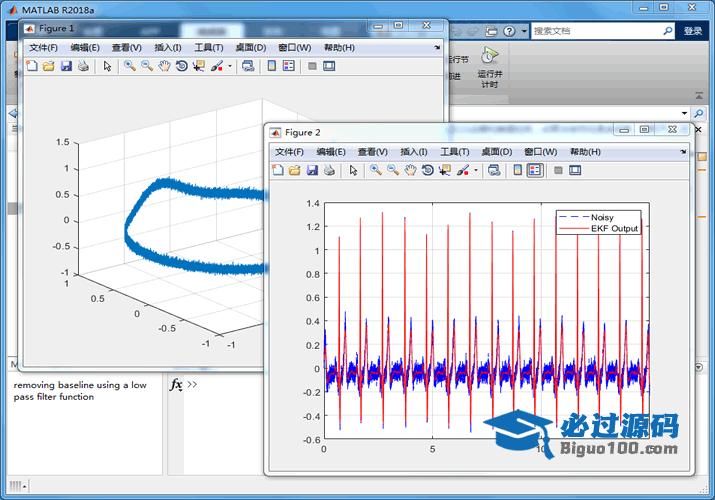Click the EKF Output legend entry

[614, 228]
